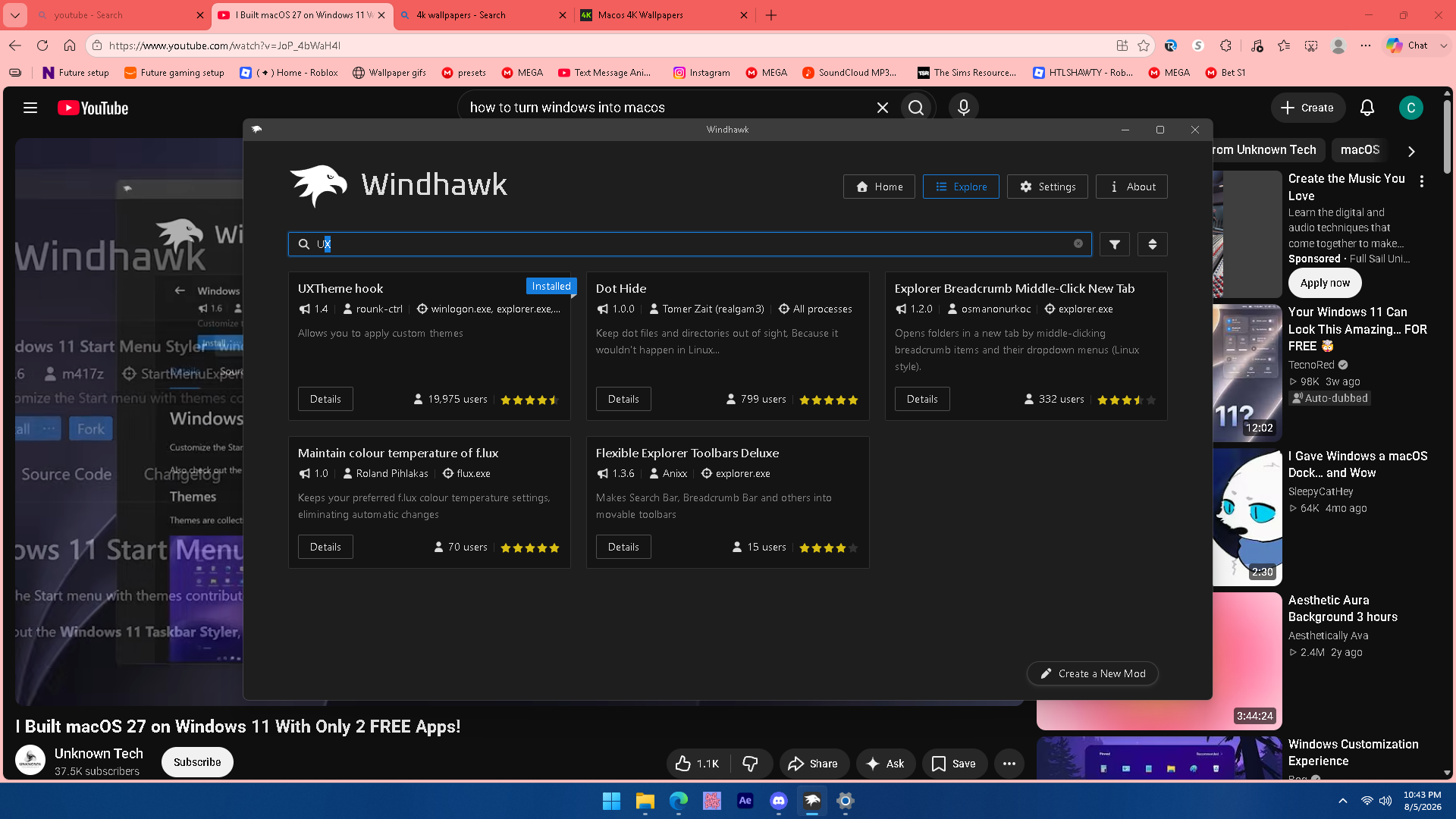Open the Windows Start menu
Screen dimensions: 1456x819
tap(611, 801)
